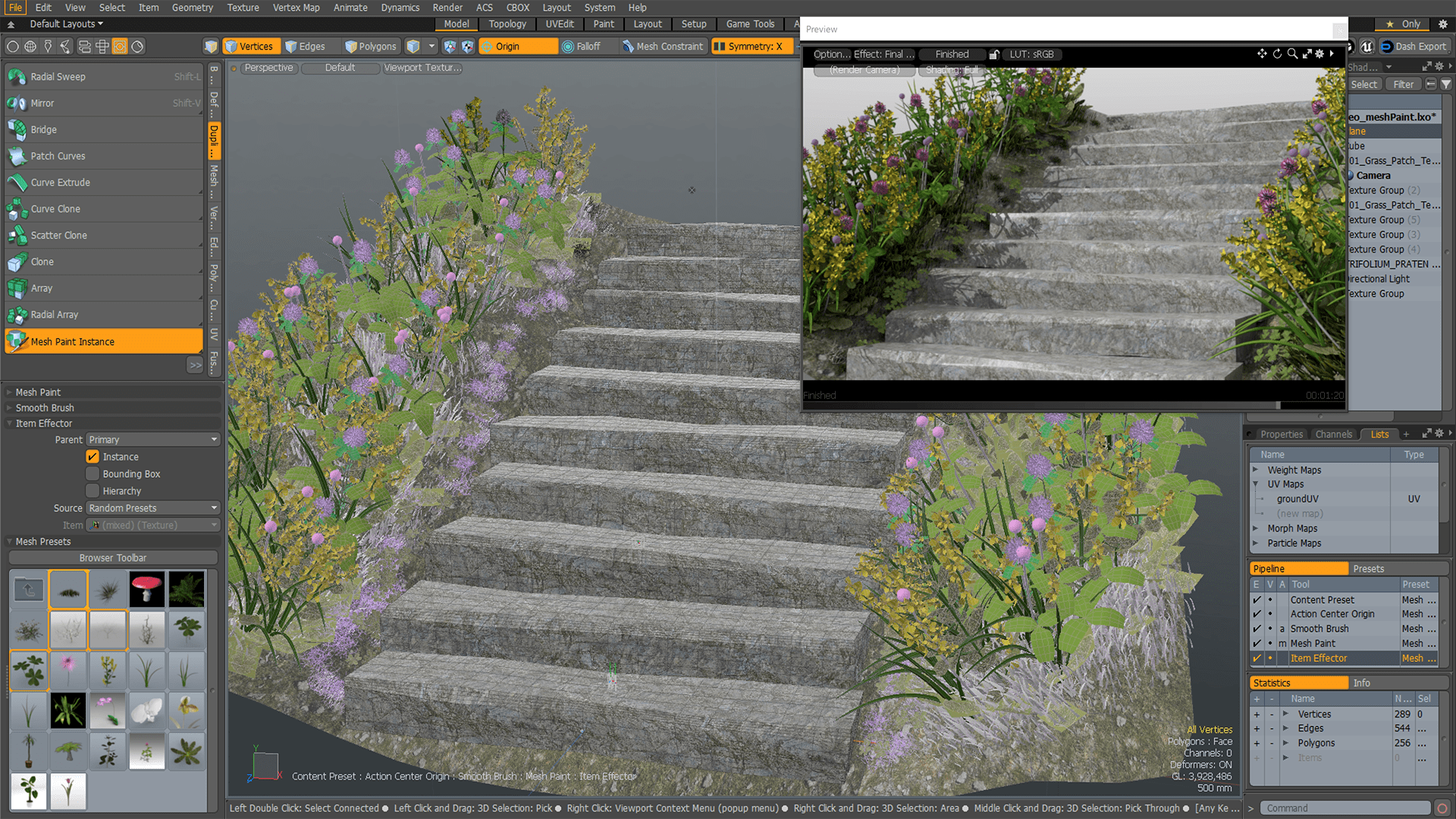Activate the Bridge tool
The height and width of the screenshot is (819, 1456).
[x=44, y=130]
